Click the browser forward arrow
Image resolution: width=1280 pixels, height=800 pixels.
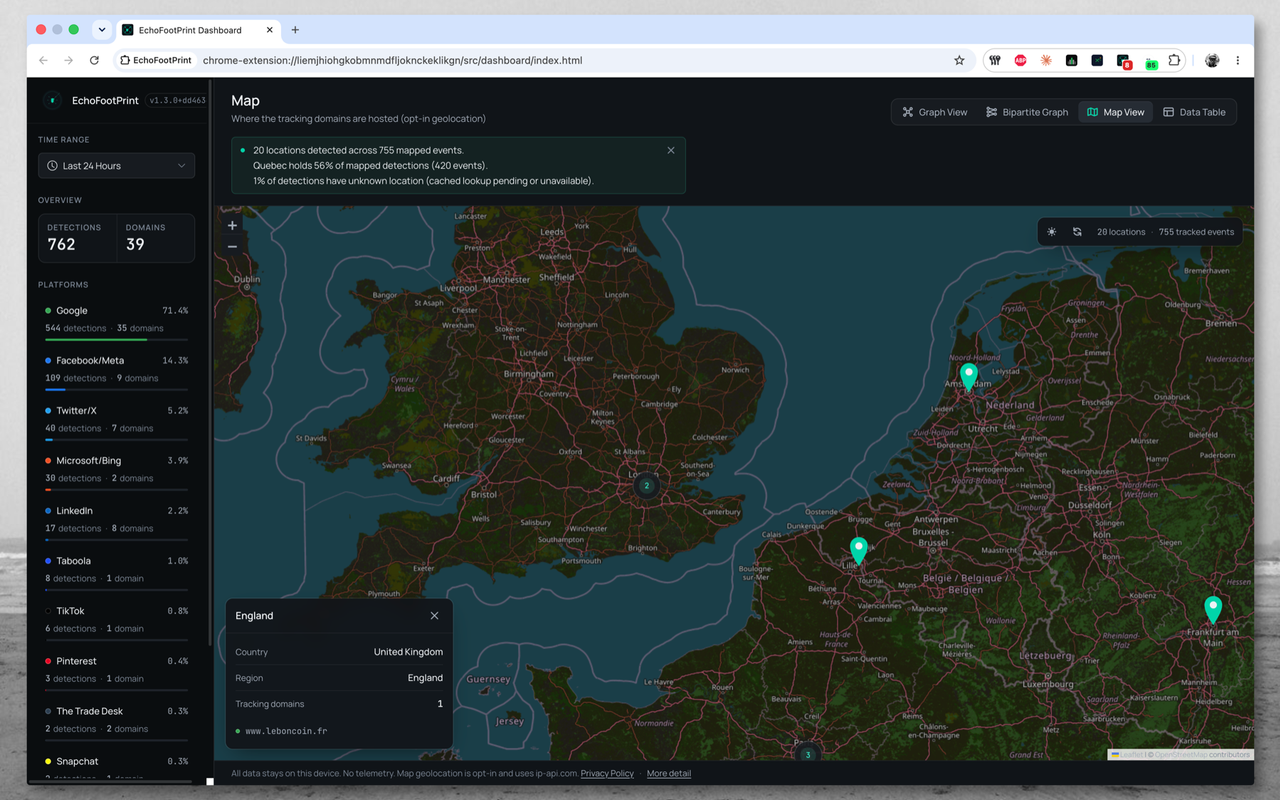click(68, 60)
